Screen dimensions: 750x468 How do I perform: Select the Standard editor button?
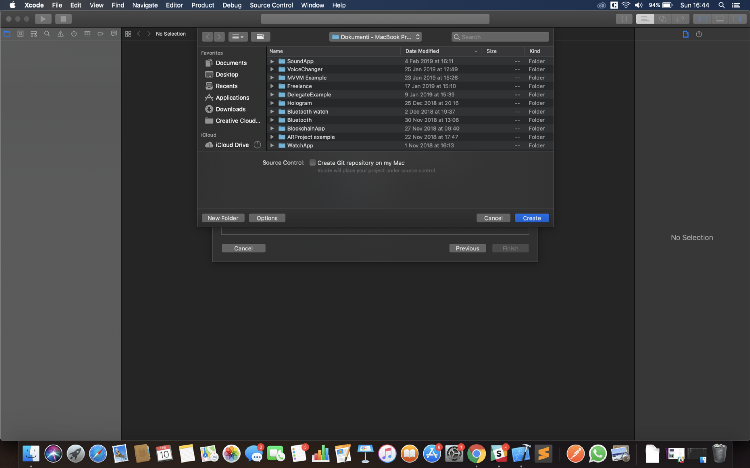coord(645,19)
